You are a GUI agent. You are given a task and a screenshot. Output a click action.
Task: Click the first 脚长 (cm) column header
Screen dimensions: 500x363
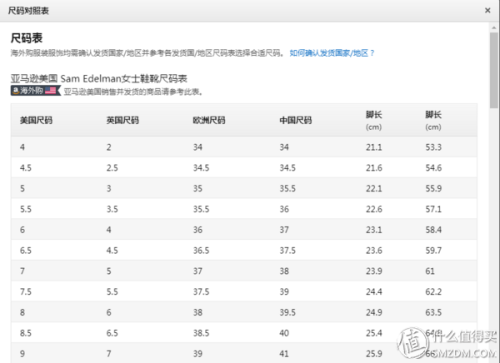374,121
